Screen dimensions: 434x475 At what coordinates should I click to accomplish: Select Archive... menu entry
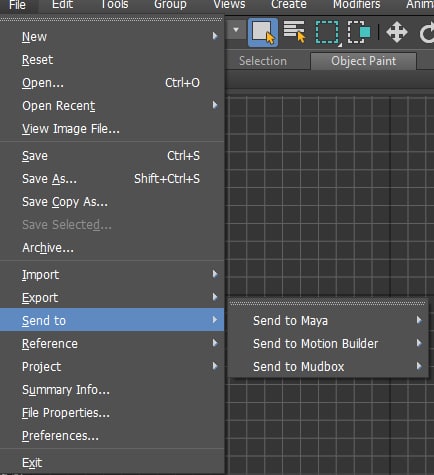[112, 248]
